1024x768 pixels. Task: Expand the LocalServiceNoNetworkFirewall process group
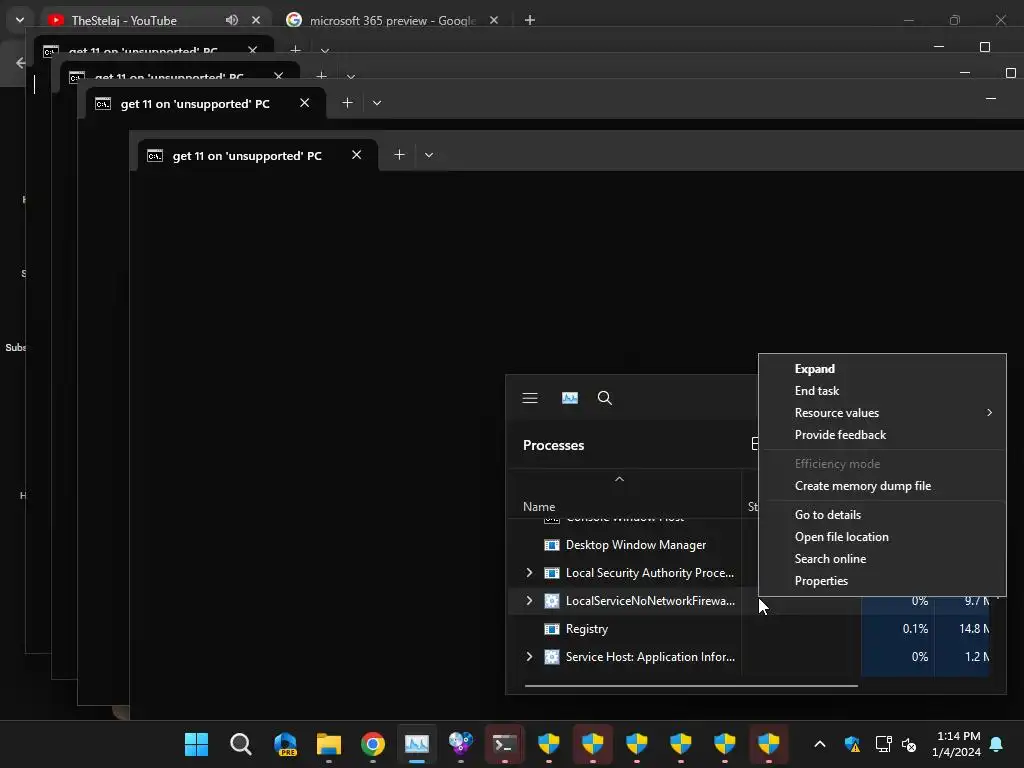click(529, 601)
